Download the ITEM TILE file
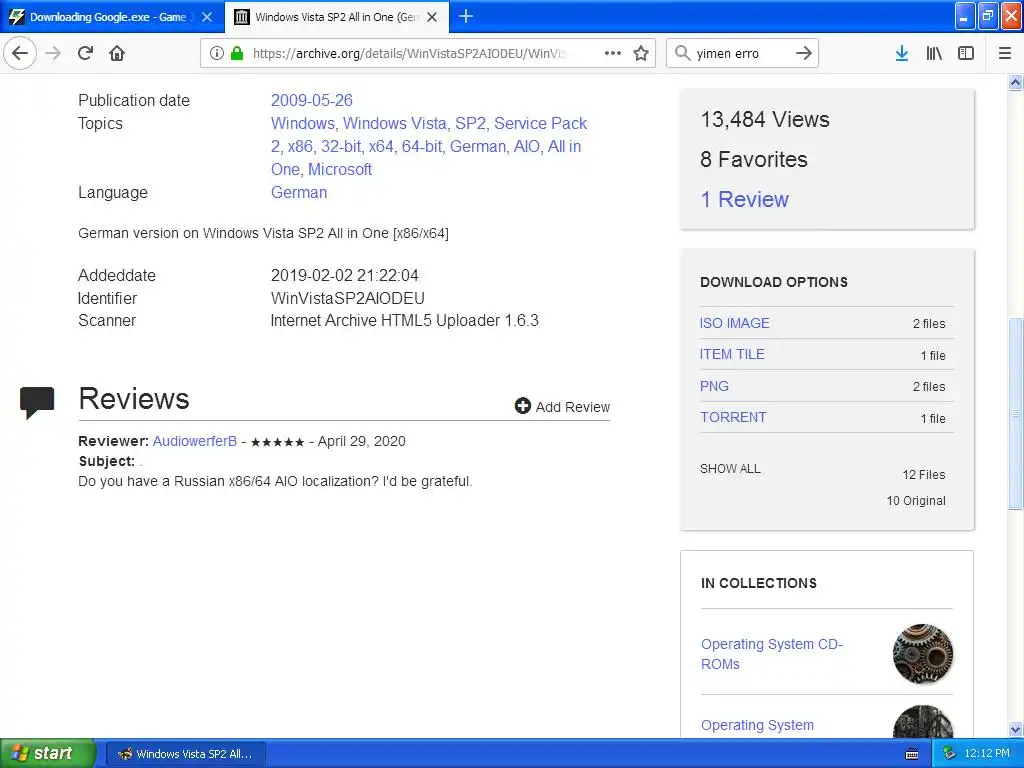The width and height of the screenshot is (1024, 768). point(731,354)
